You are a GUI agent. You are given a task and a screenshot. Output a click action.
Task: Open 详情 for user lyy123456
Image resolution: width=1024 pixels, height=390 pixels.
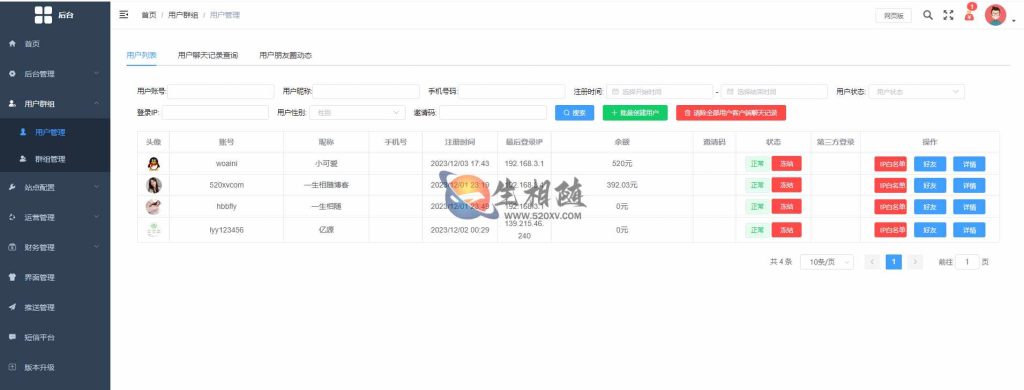tap(969, 230)
